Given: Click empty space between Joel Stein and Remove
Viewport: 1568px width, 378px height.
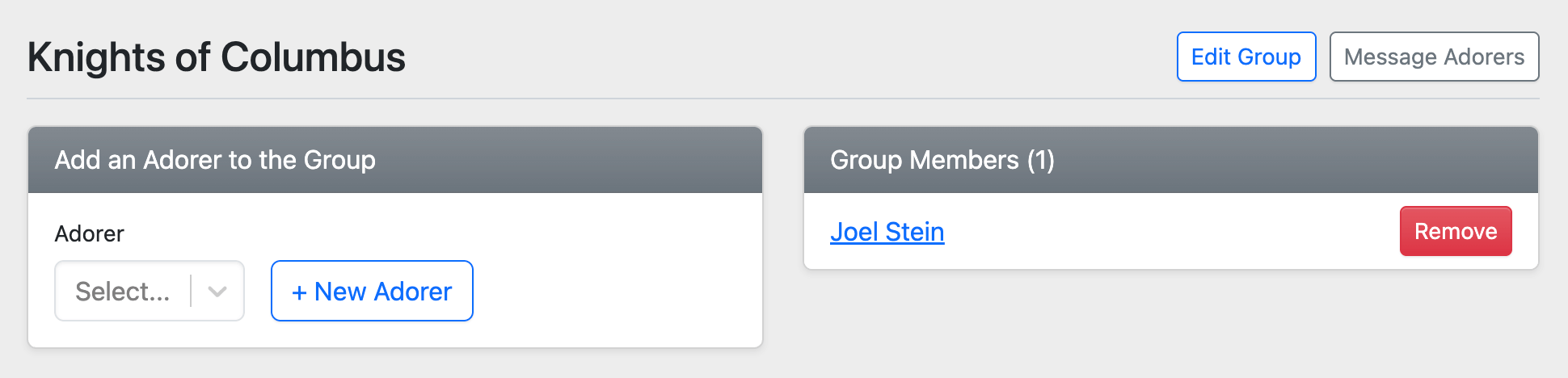Looking at the screenshot, I should click(1172, 232).
